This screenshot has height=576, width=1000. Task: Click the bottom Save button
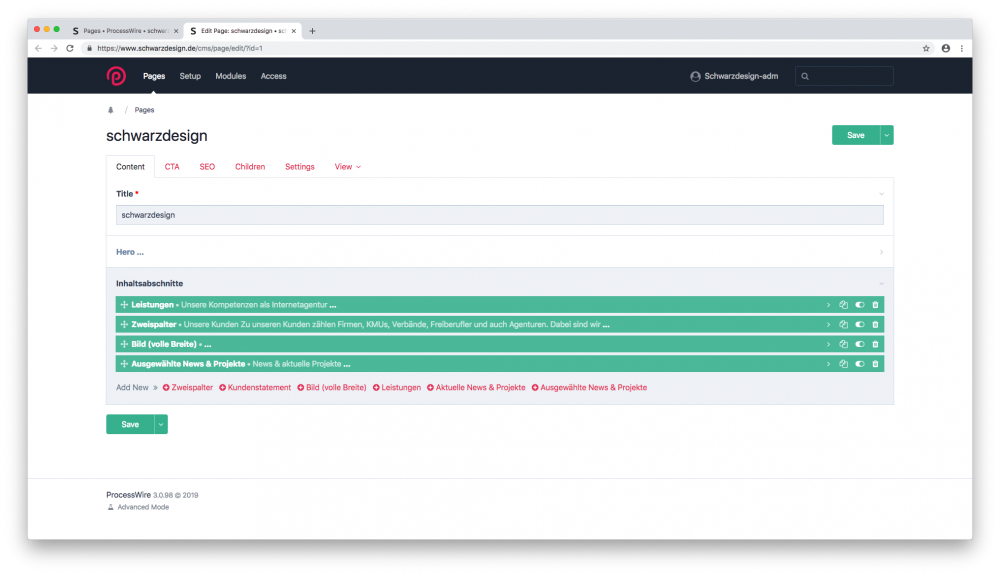[x=130, y=424]
